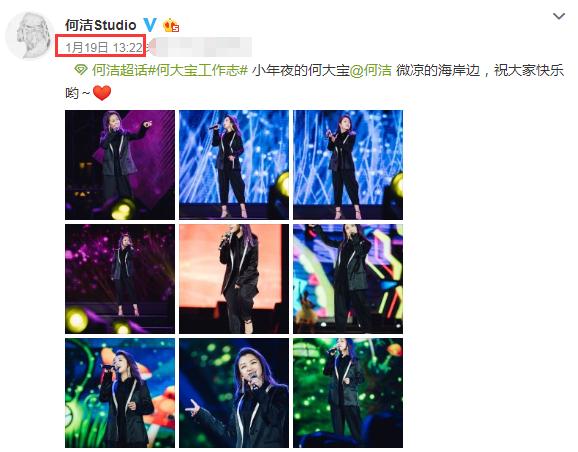Open the top right blue backdrop photo
Viewport: 578px width, 452px height.
(x=348, y=164)
